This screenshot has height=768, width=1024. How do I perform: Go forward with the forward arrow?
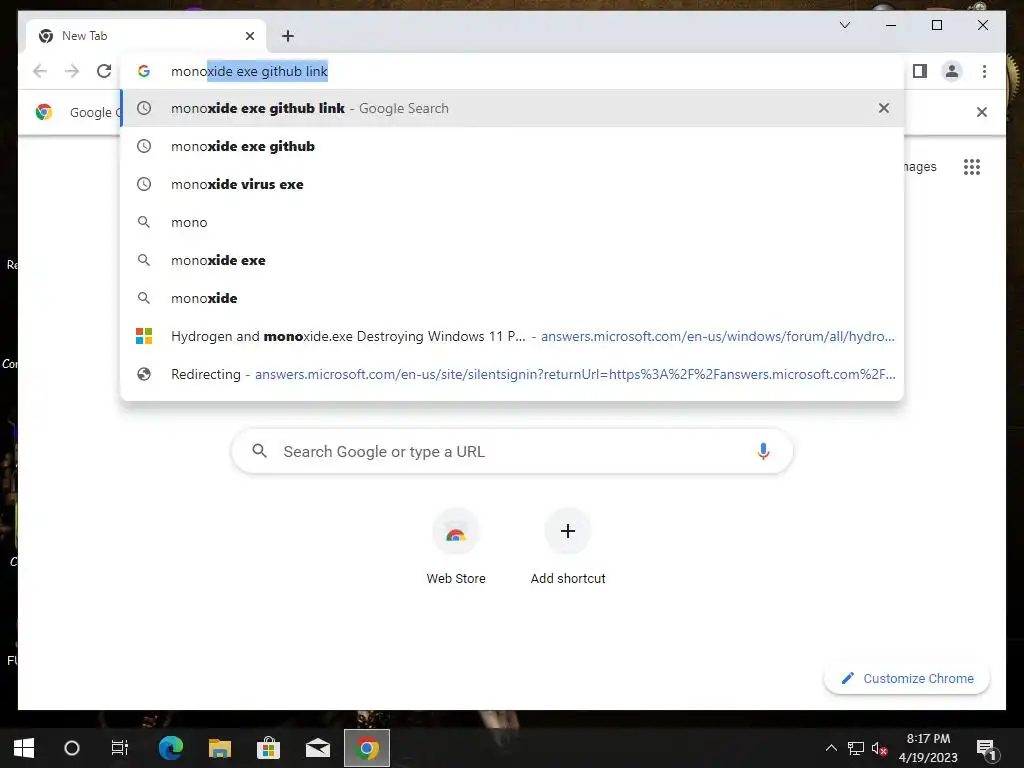(72, 71)
